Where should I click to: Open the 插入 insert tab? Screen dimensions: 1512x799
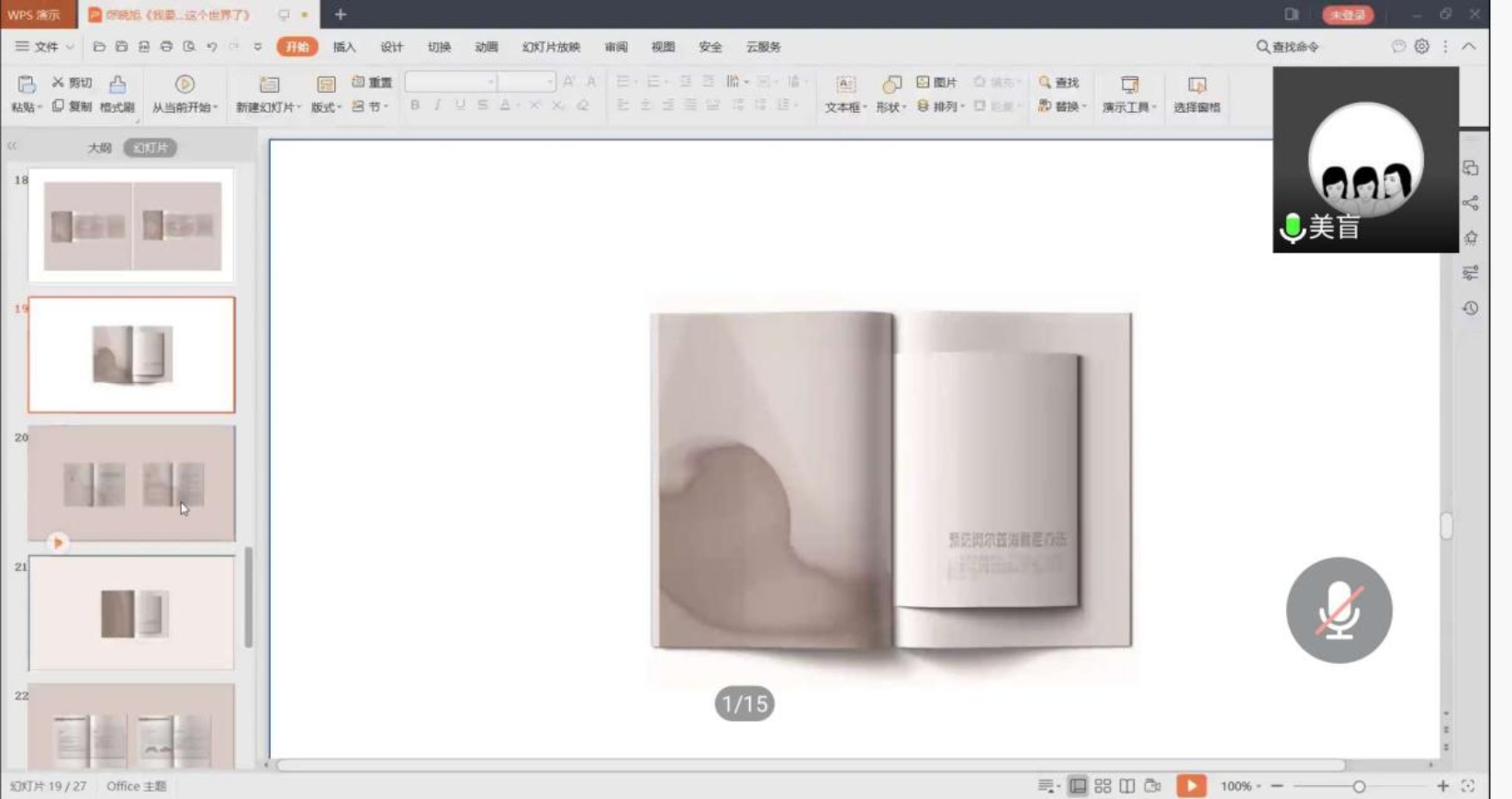tap(344, 47)
